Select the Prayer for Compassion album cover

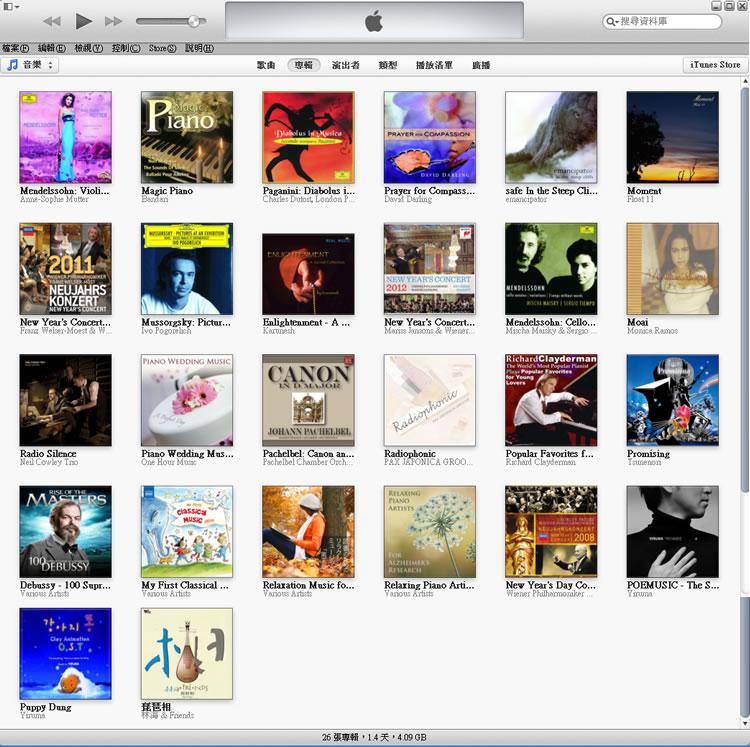[430, 137]
